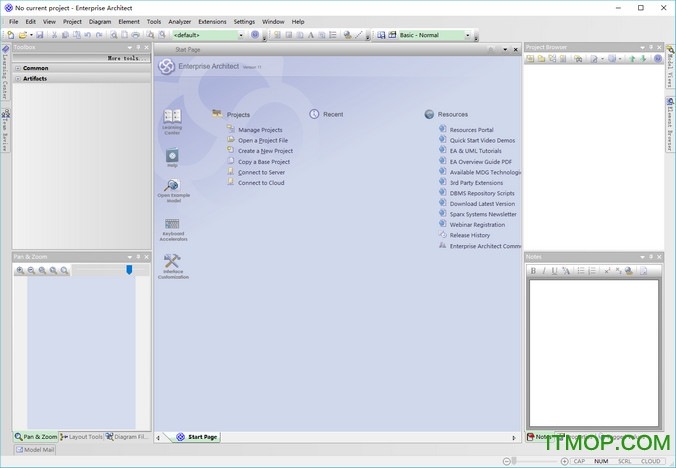The image size is (676, 468).
Task: Toggle the Pan & Zoom panel auto-hide pin
Action: click(138, 257)
